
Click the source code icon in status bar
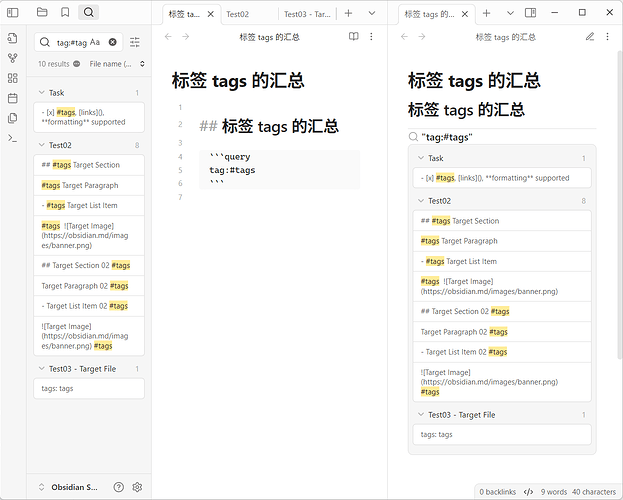point(528,492)
